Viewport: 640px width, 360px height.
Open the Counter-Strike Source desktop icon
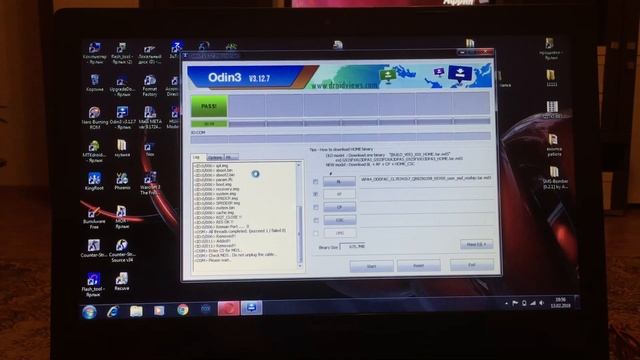(122, 250)
